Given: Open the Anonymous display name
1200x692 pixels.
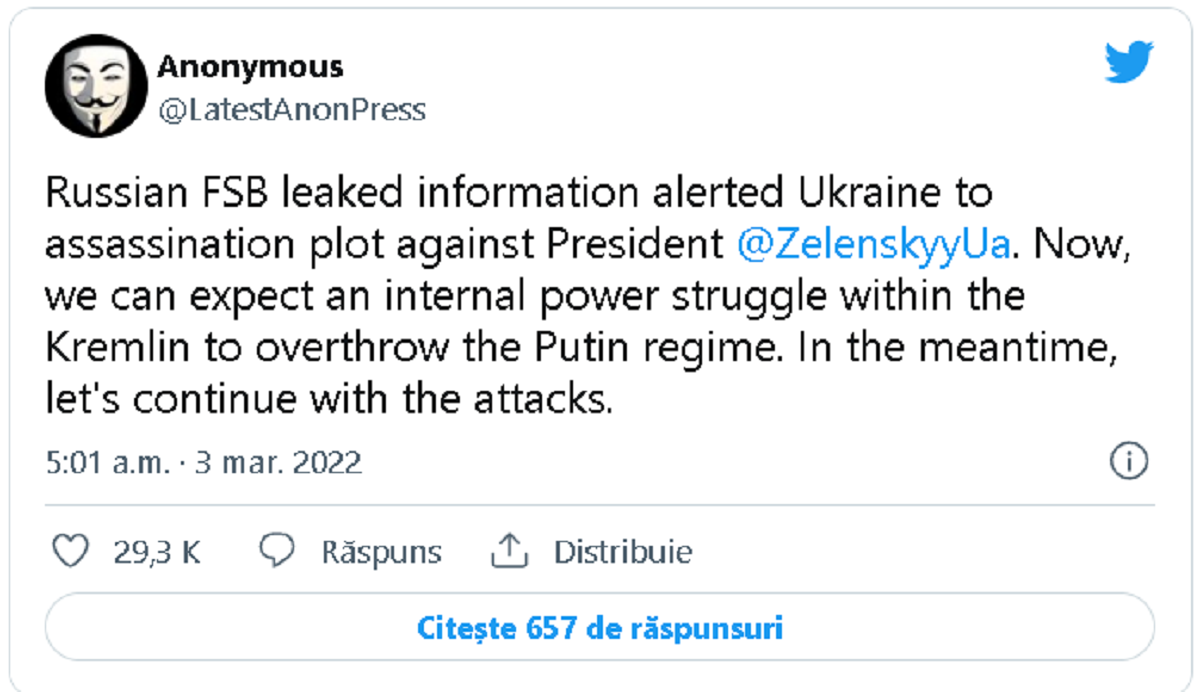Looking at the screenshot, I should 250,67.
